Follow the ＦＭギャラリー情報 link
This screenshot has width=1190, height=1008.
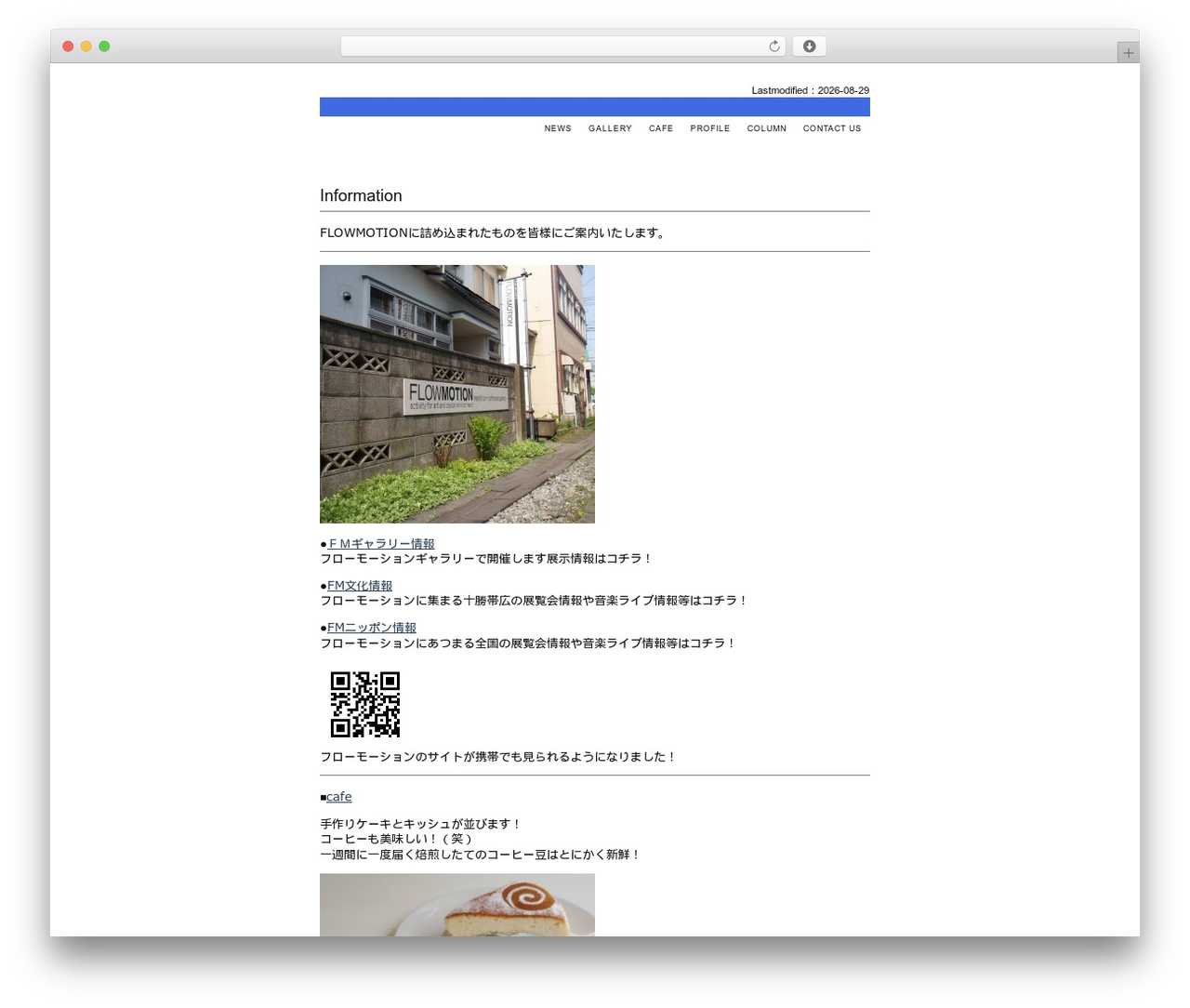381,544
